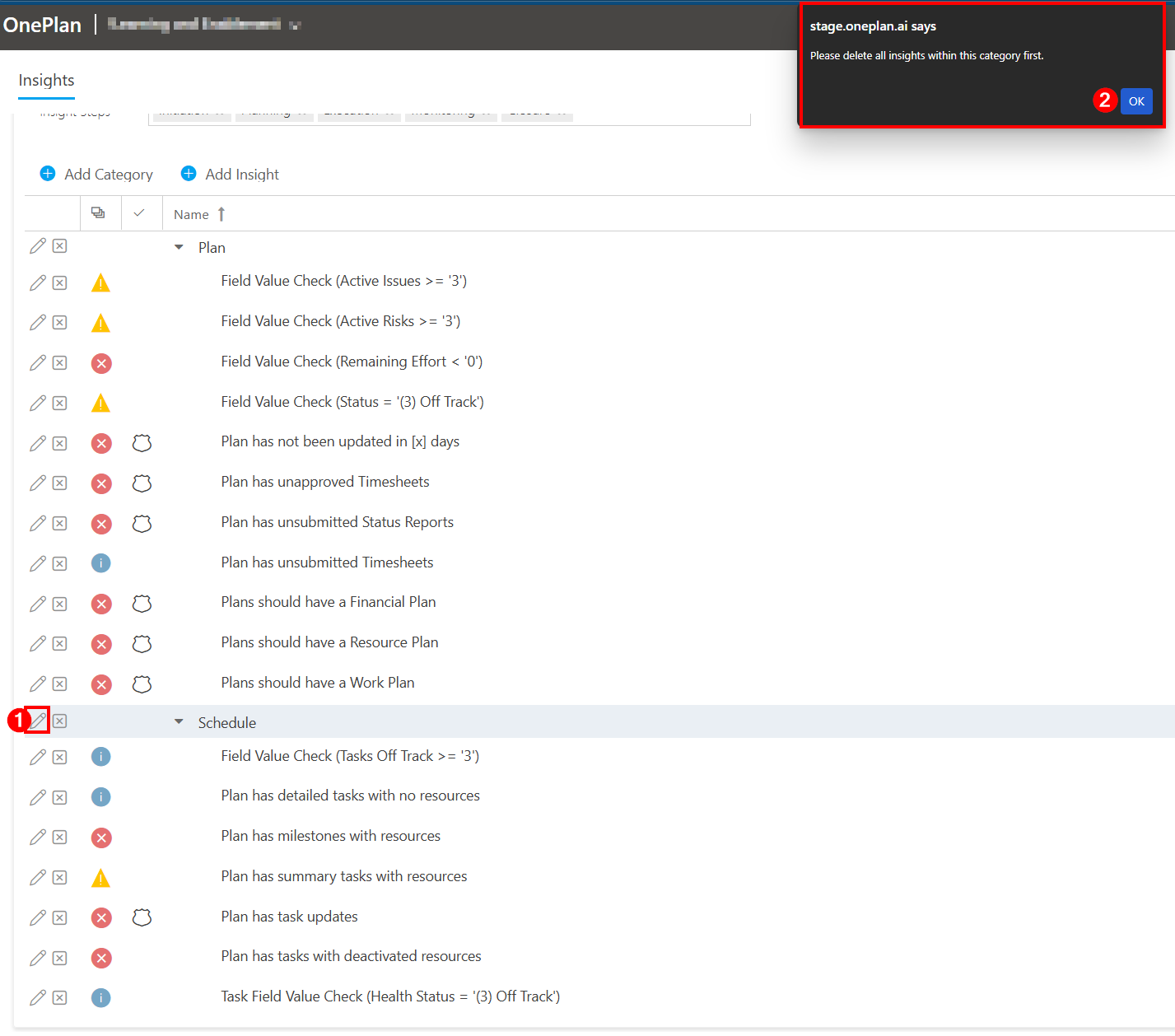
Task: Edit 'Plan has not been updated' insight
Action: point(38,444)
